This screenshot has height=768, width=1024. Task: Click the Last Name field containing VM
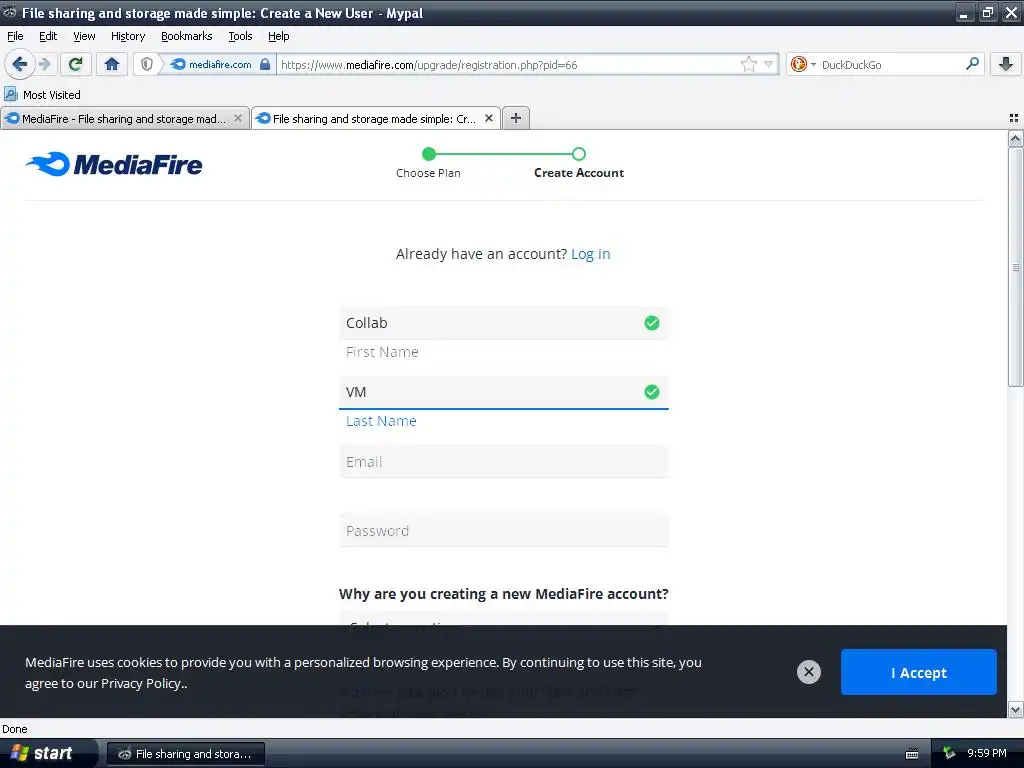coord(504,392)
